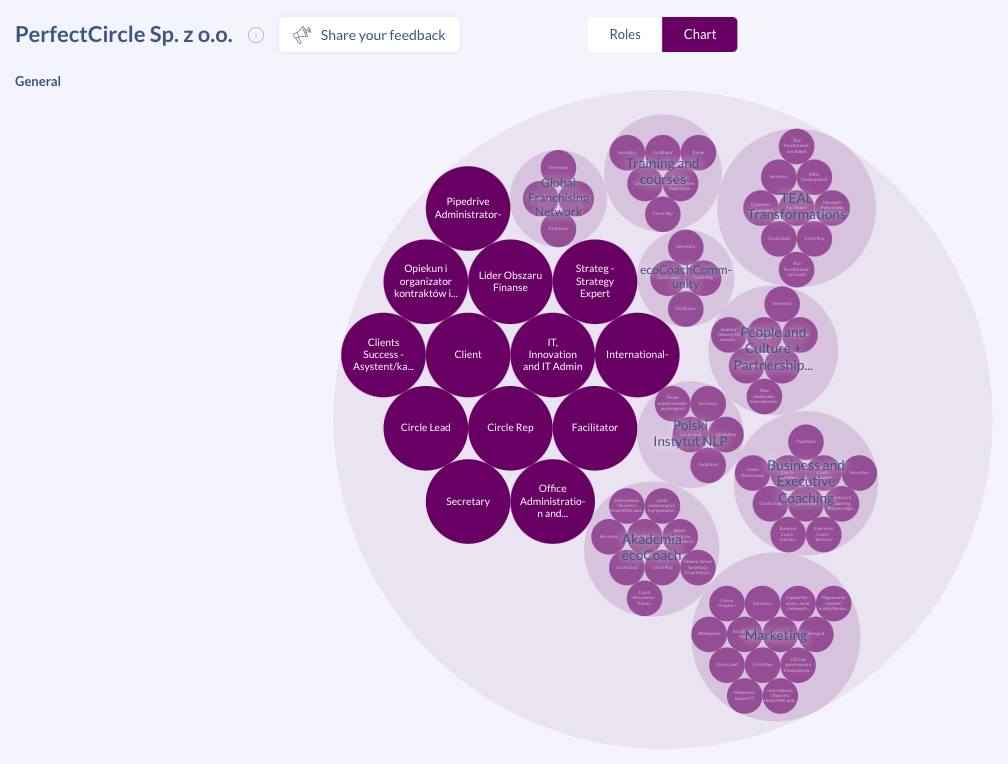Open the Global Franchising Network circle
Image resolution: width=1008 pixels, height=764 pixels.
pos(558,198)
